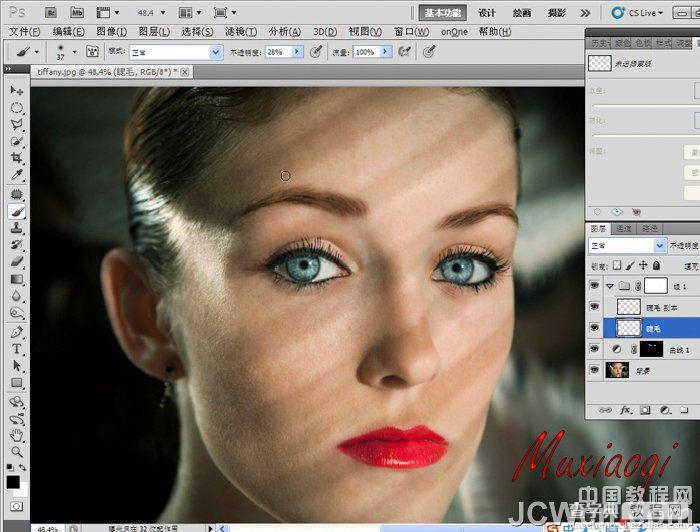Click the add layer style fx icon

point(625,410)
